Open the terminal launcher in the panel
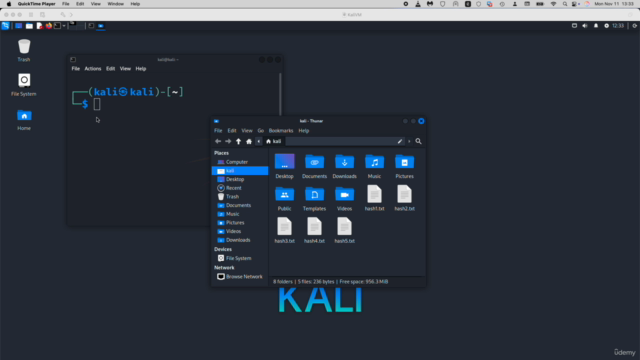The height and width of the screenshot is (360, 640). [57, 26]
